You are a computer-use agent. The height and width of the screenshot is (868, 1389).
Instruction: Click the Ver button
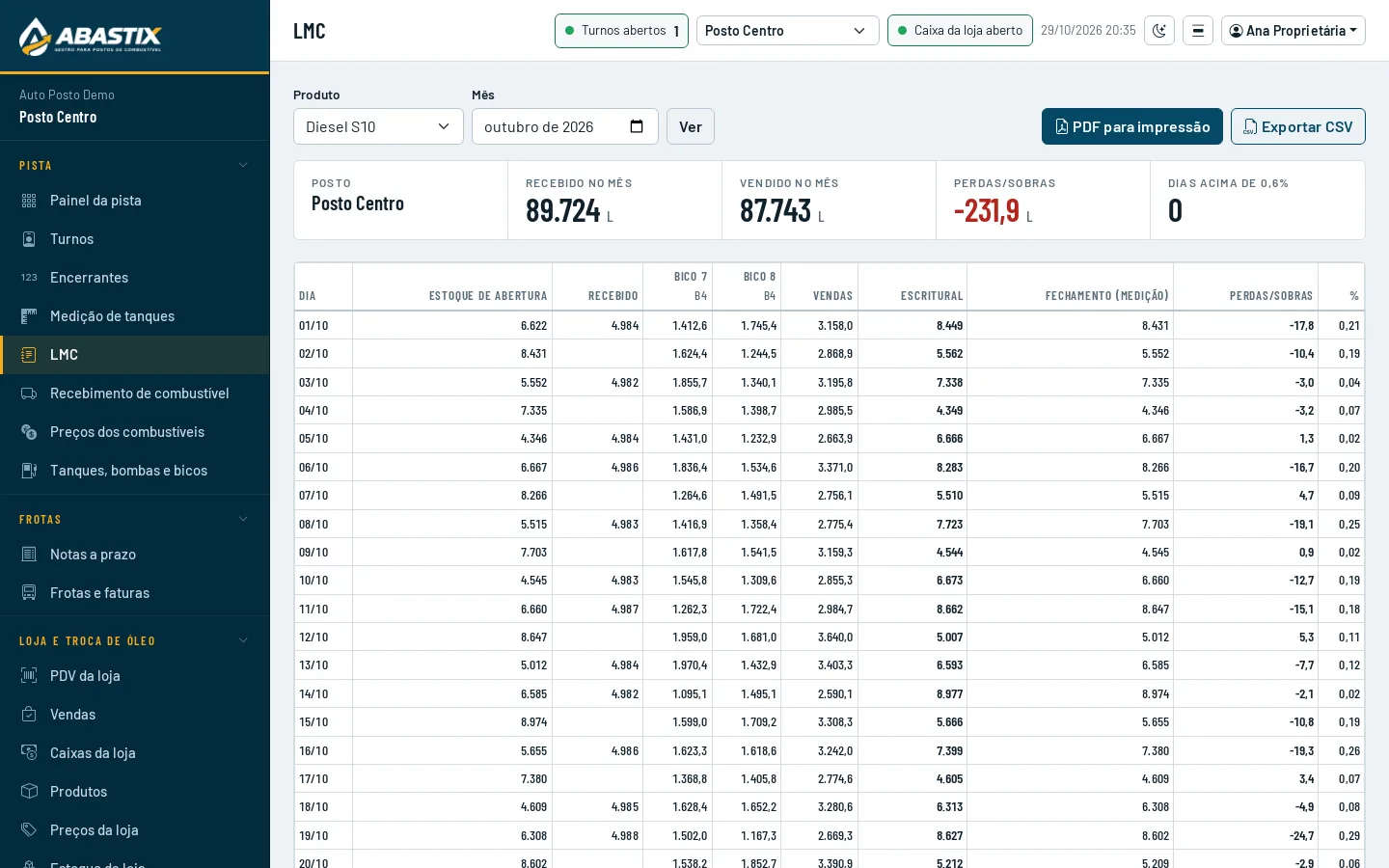pos(691,126)
